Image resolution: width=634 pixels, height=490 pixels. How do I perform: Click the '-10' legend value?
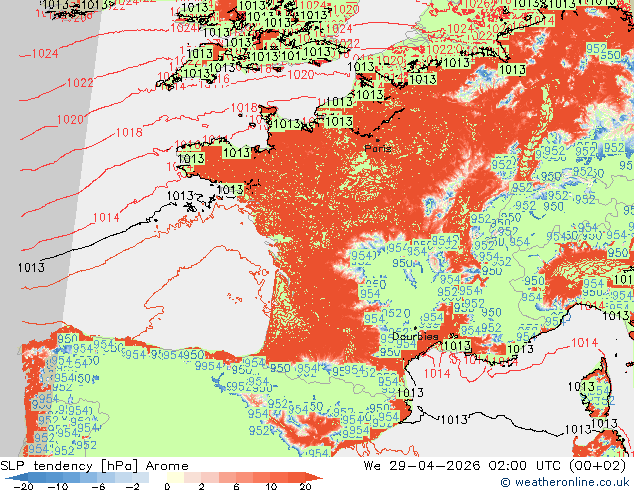click(58, 486)
